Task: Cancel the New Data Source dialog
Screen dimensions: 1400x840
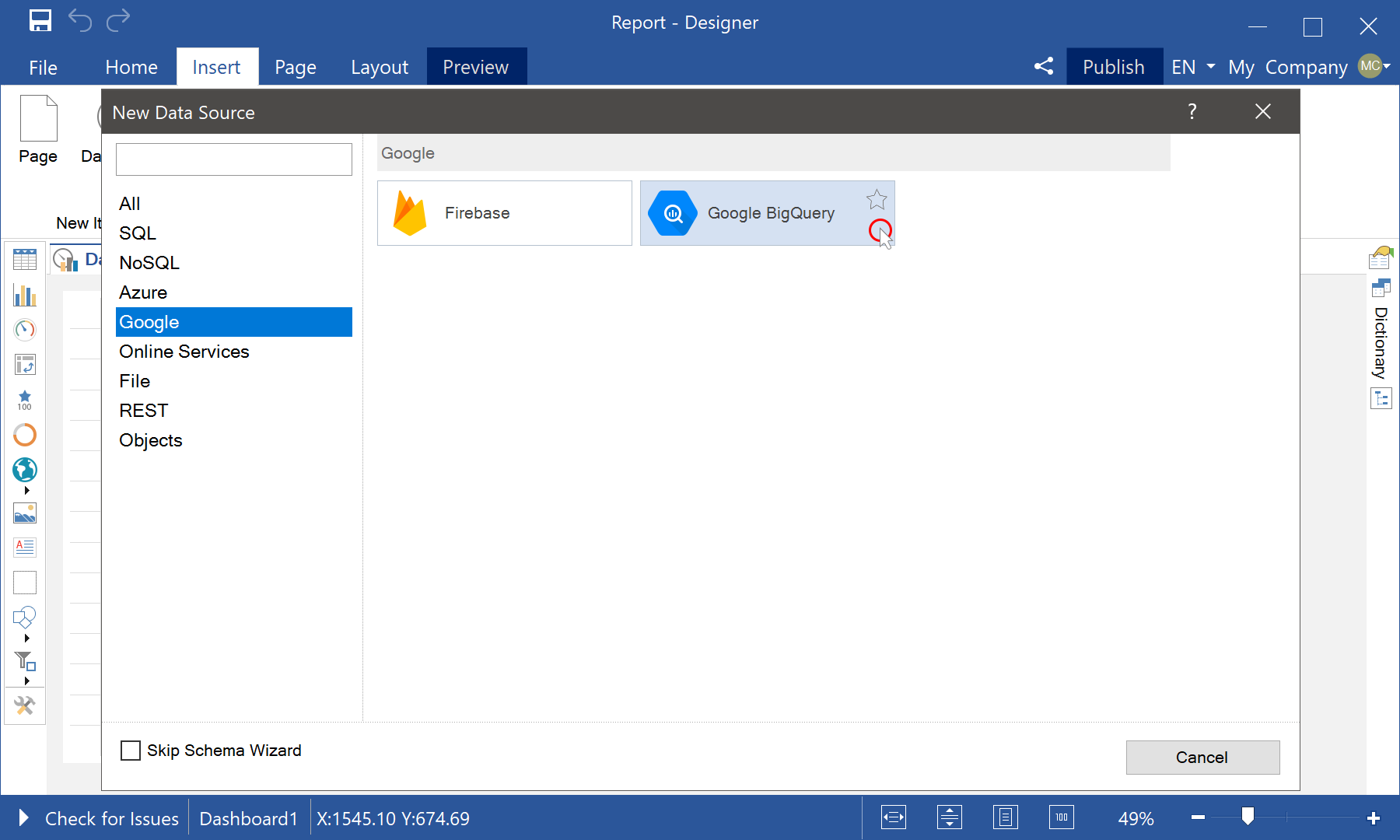Action: (1202, 757)
